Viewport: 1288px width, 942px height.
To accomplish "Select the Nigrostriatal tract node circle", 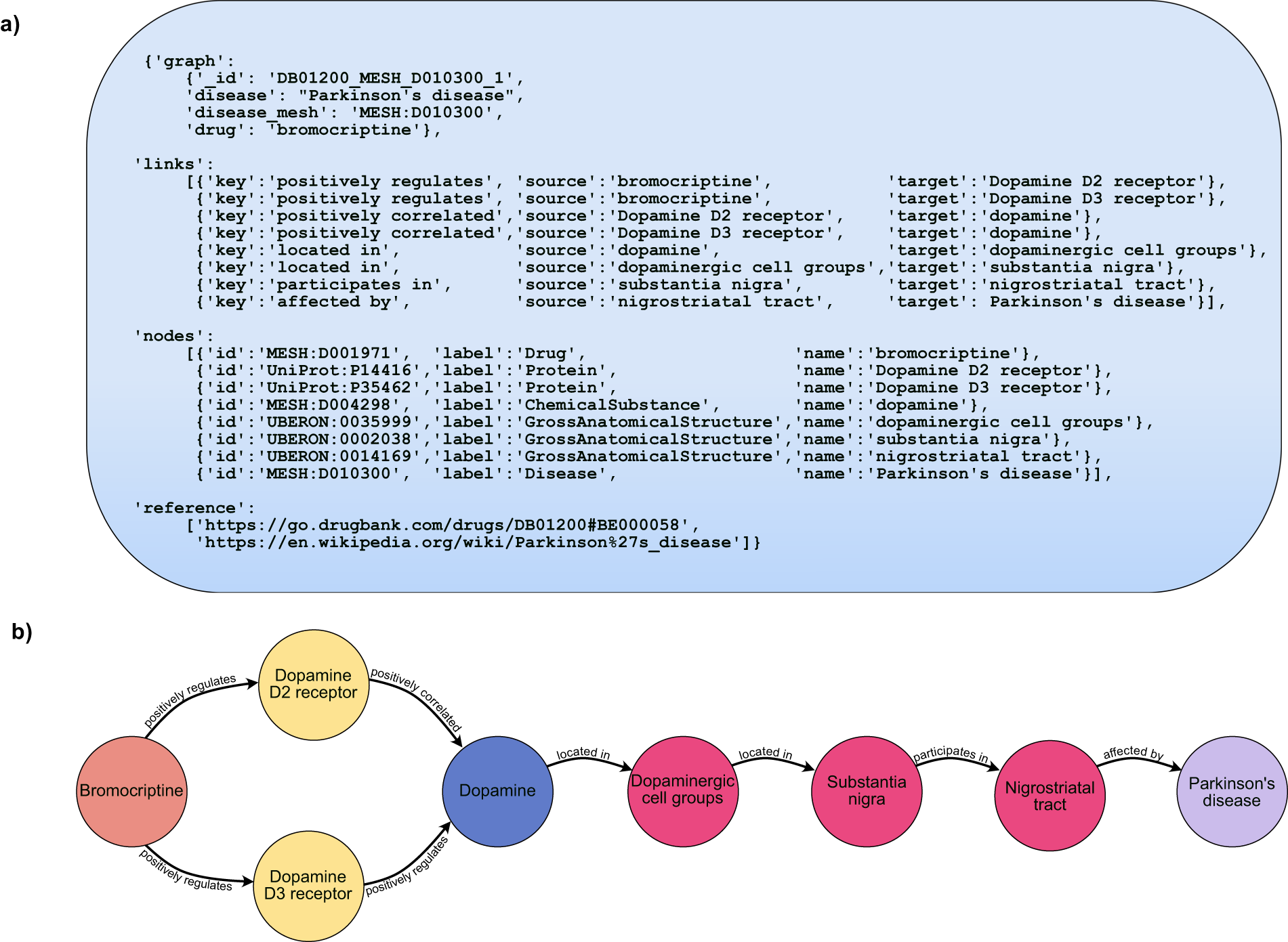I will point(1050,796).
